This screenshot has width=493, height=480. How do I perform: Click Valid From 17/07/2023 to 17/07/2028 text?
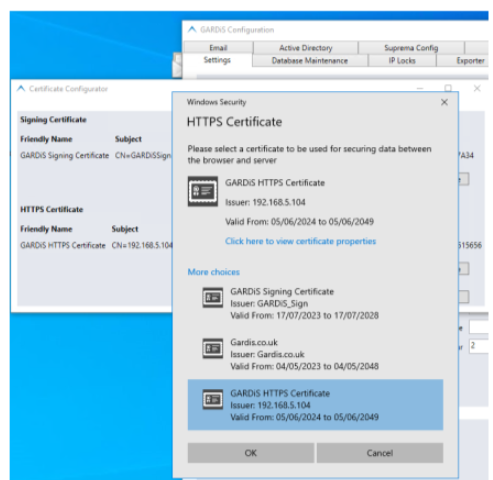(x=304, y=315)
